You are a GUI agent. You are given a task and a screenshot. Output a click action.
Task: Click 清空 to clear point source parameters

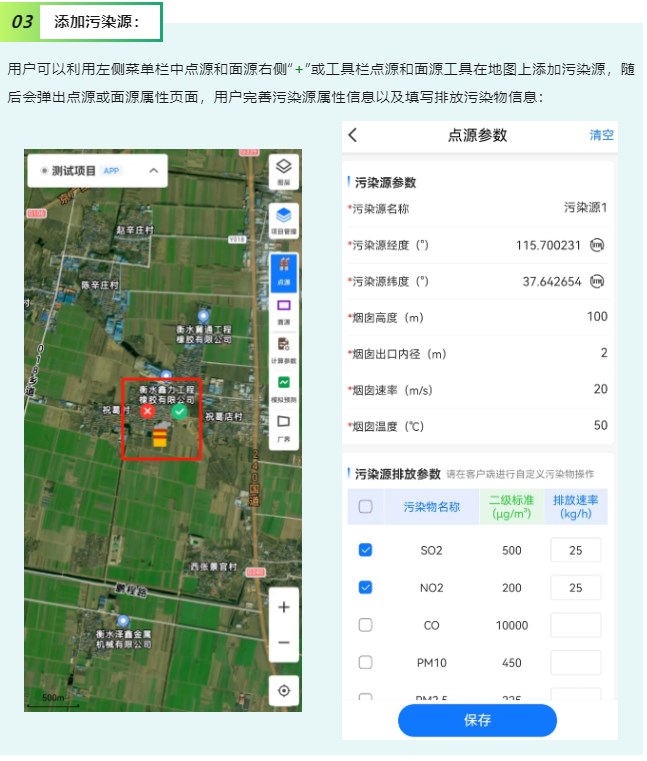coord(601,135)
